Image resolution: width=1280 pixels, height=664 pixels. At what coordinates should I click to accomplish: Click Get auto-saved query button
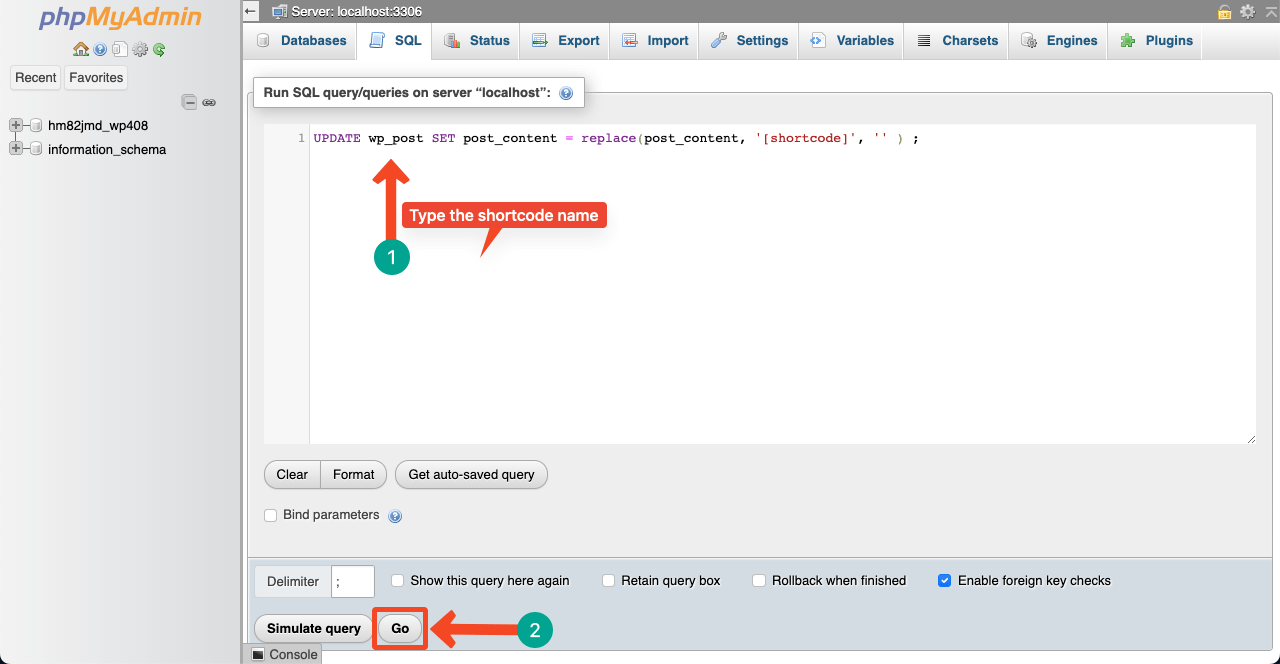tap(471, 474)
